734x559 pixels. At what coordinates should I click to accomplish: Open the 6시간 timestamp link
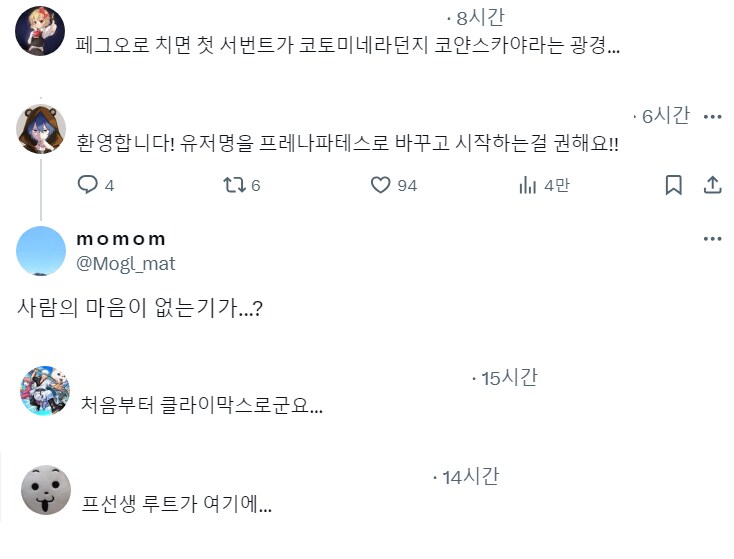[x=666, y=116]
